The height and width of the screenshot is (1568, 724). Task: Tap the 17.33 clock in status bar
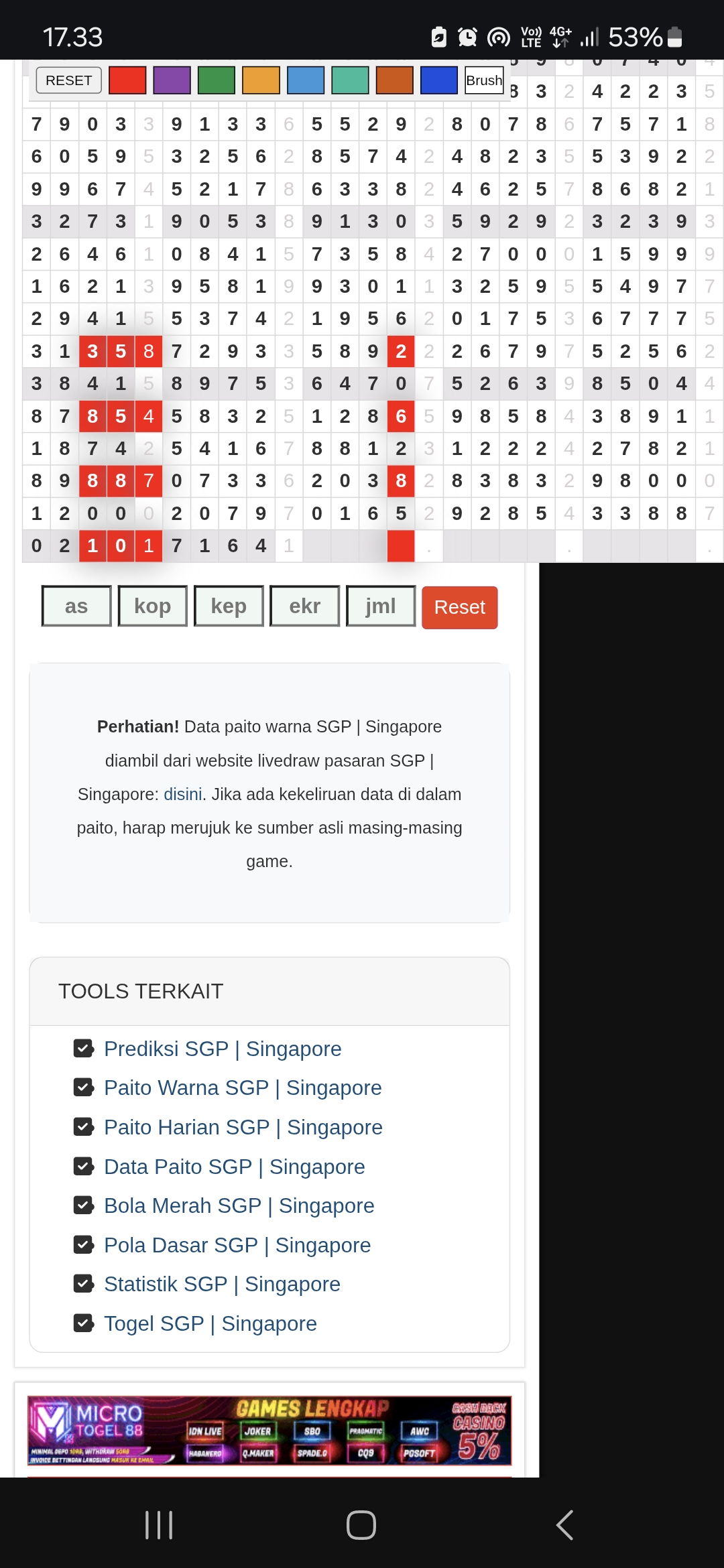[72, 38]
